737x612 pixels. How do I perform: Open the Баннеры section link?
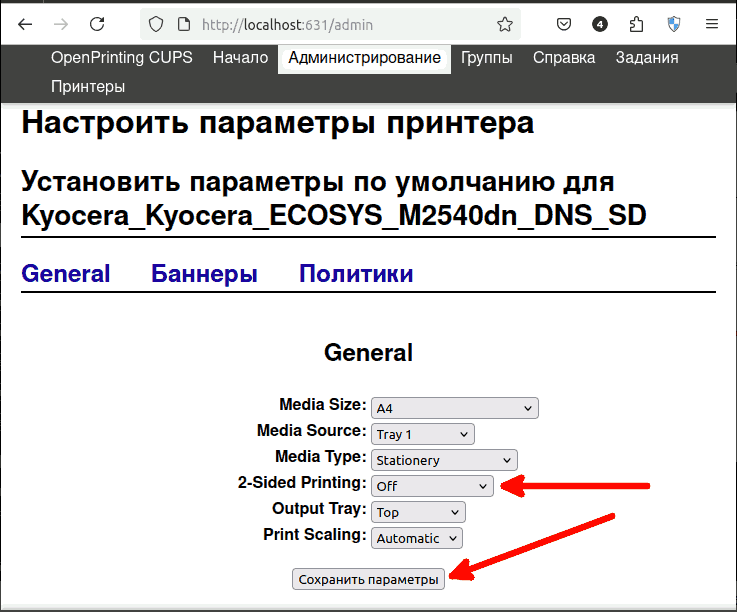(204, 274)
